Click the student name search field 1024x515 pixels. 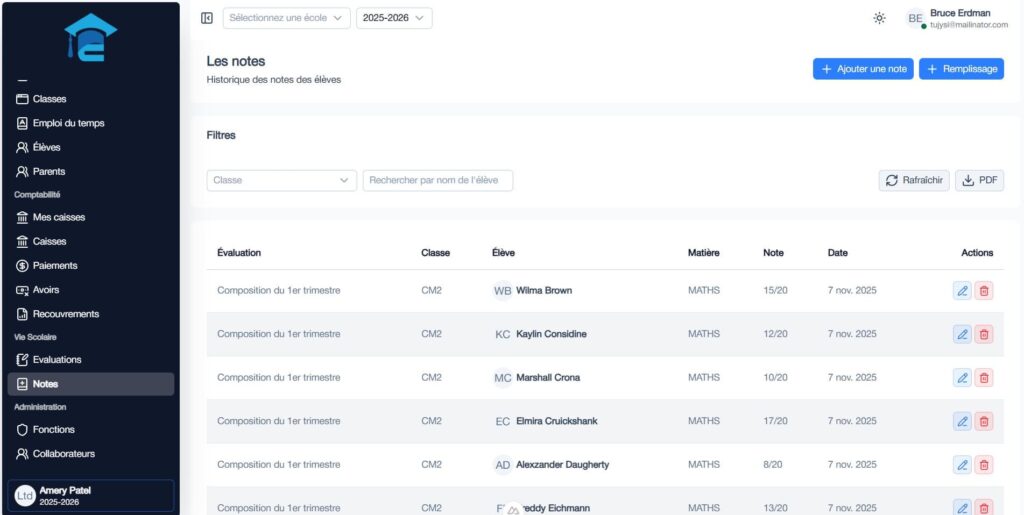[438, 180]
